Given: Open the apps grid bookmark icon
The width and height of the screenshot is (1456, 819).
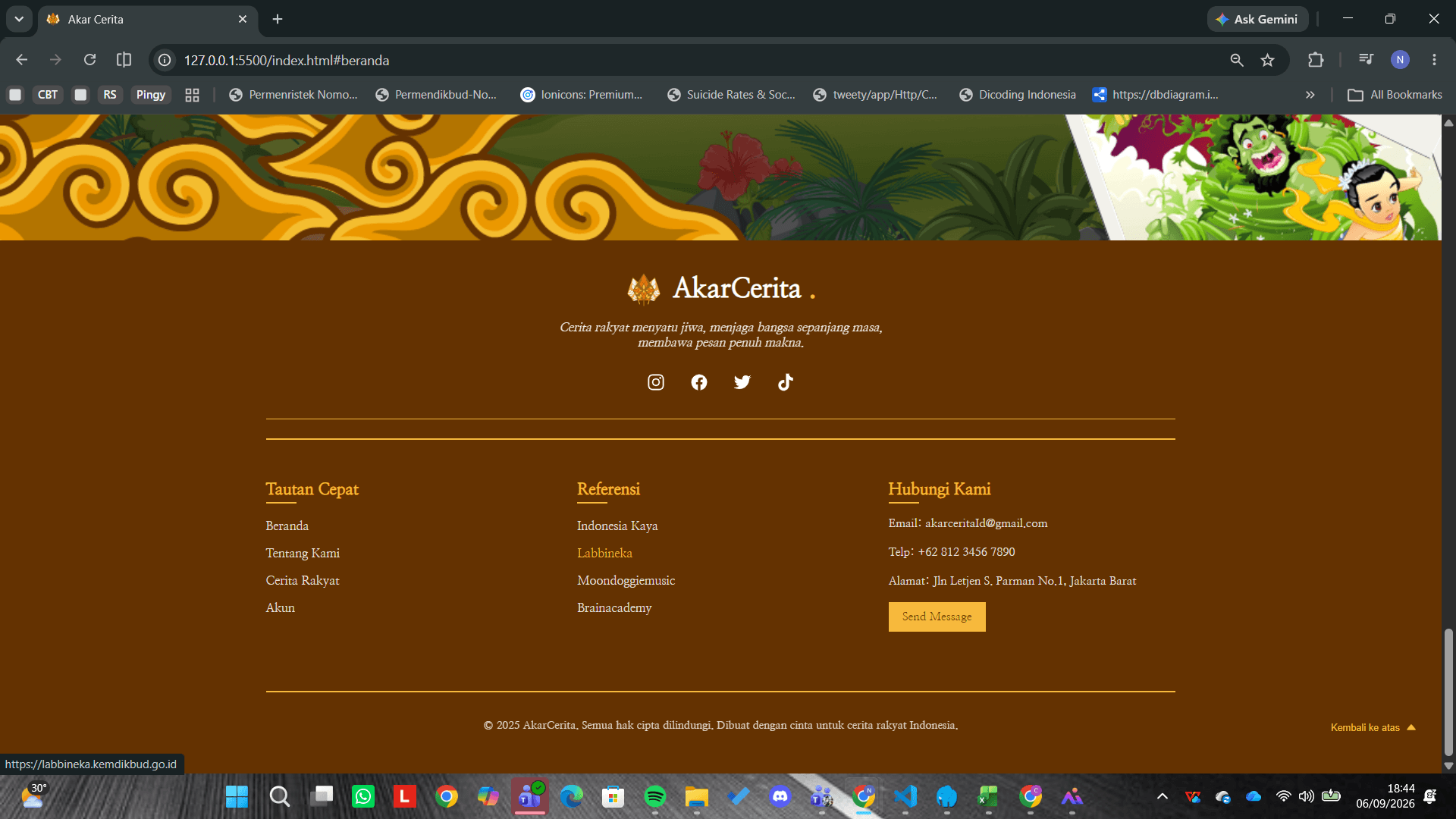Looking at the screenshot, I should [x=192, y=95].
